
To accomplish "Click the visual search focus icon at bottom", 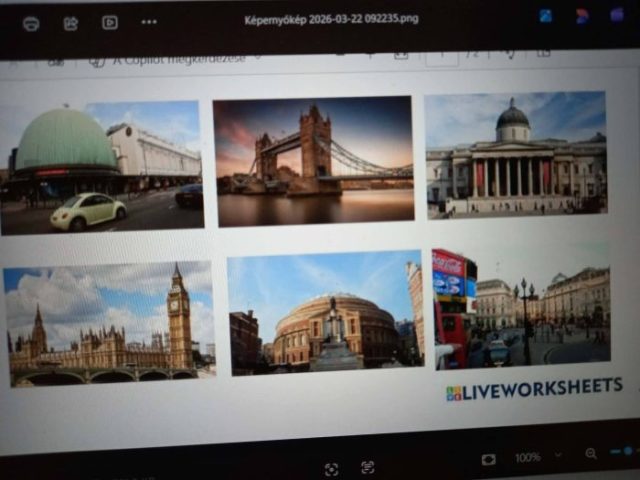I will point(331,469).
